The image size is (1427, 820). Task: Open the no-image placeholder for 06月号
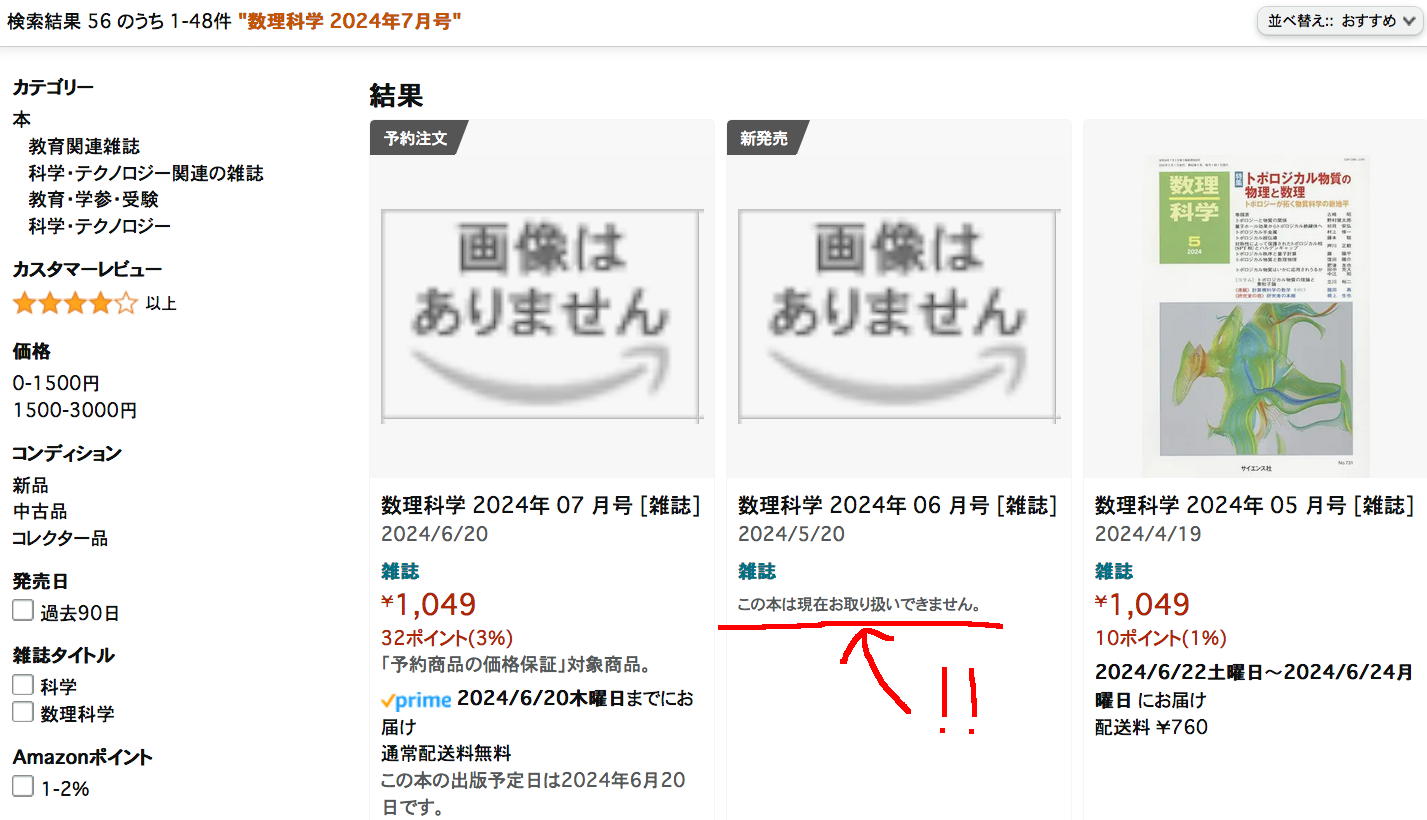pyautogui.click(x=898, y=315)
